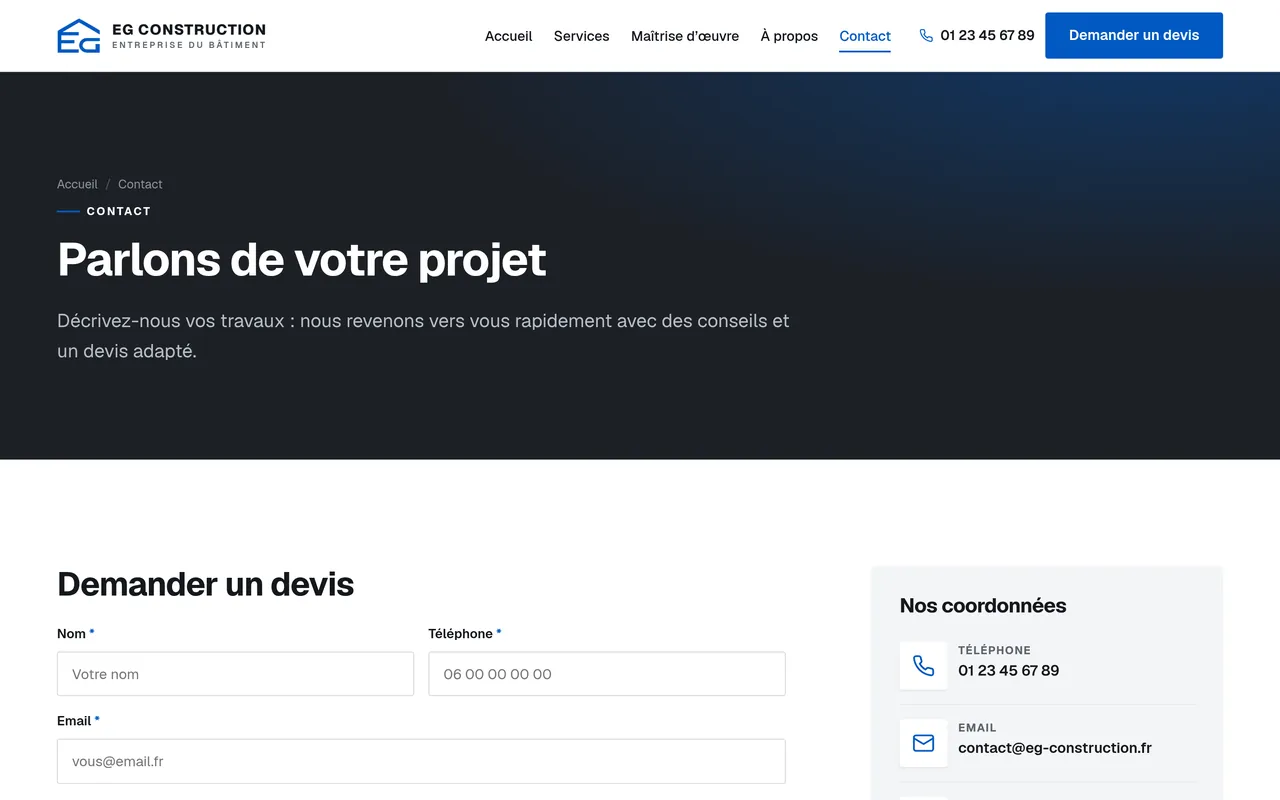Viewport: 1280px width, 800px height.
Task: Follow the Accueil breadcrumb link
Action: pos(77,184)
